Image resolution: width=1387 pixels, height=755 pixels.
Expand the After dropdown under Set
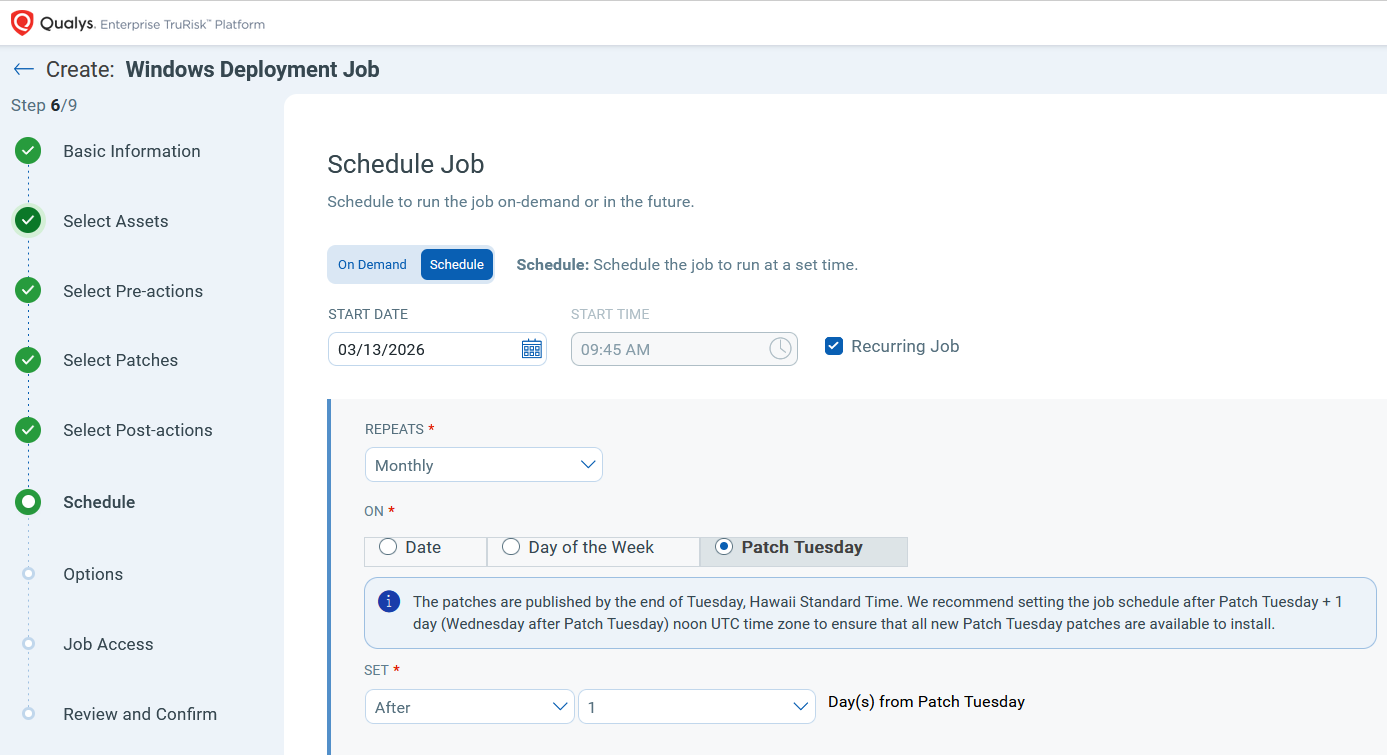[x=469, y=707]
